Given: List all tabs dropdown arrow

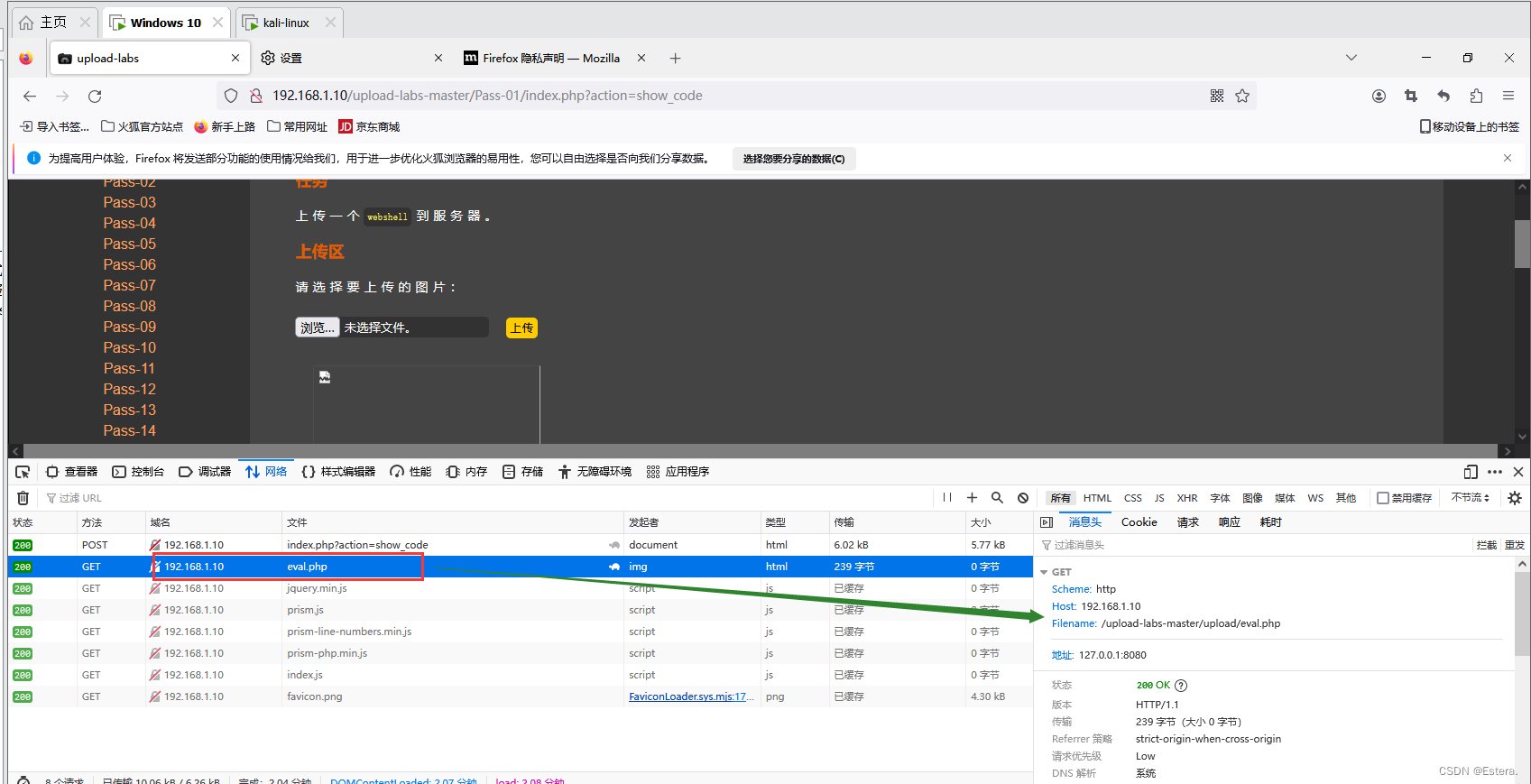Looking at the screenshot, I should coord(1351,58).
